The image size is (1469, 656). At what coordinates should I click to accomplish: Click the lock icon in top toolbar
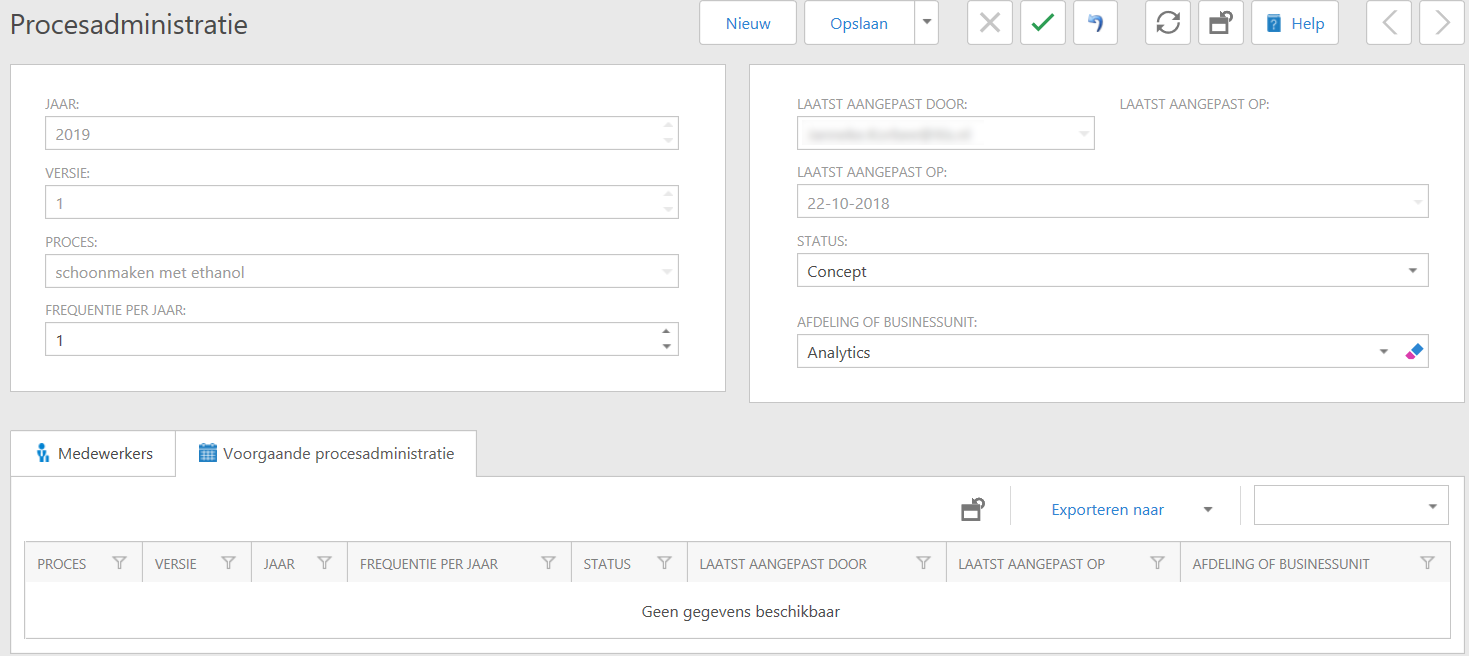(x=1220, y=23)
